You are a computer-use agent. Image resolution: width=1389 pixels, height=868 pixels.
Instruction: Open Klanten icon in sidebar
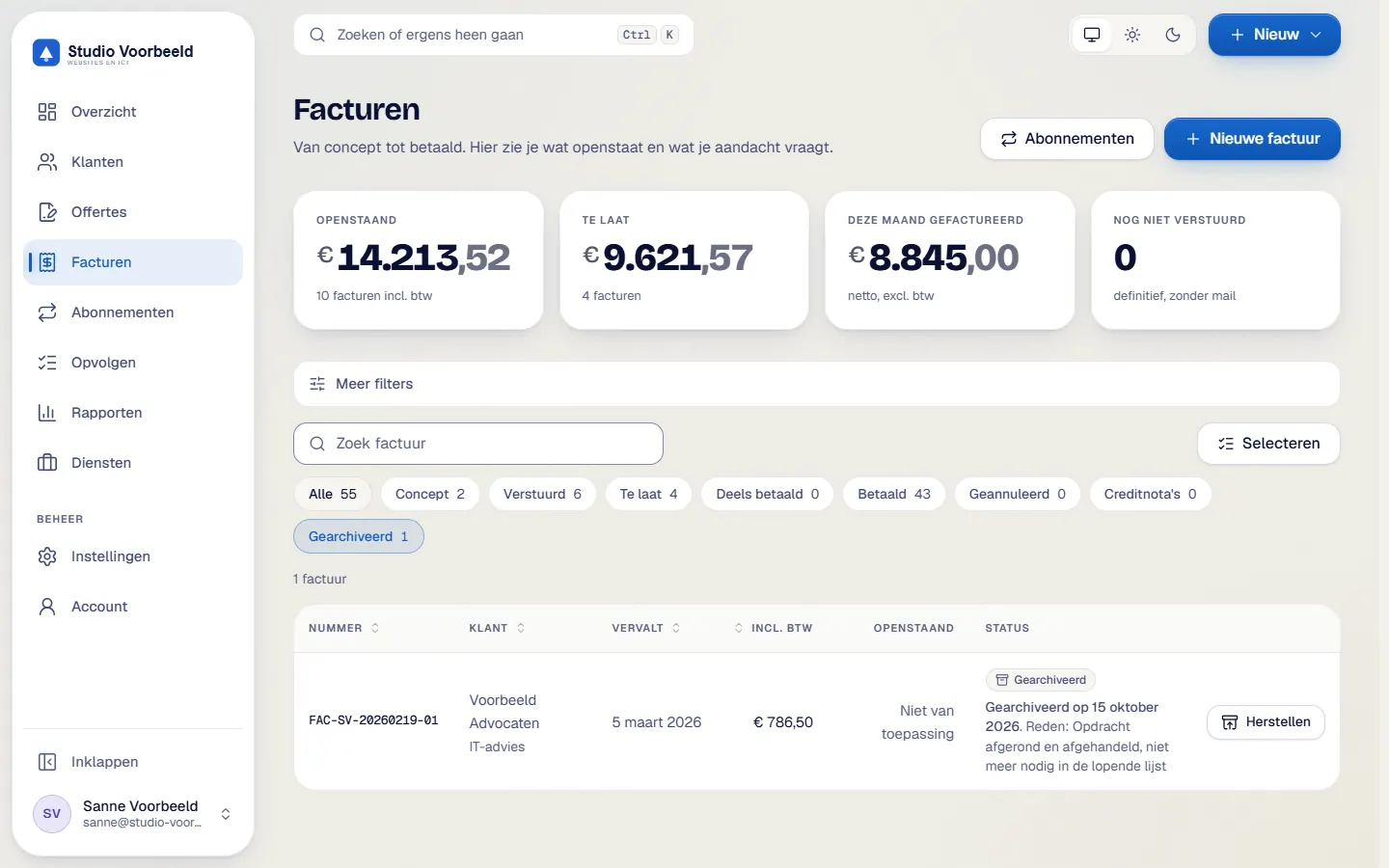47,162
